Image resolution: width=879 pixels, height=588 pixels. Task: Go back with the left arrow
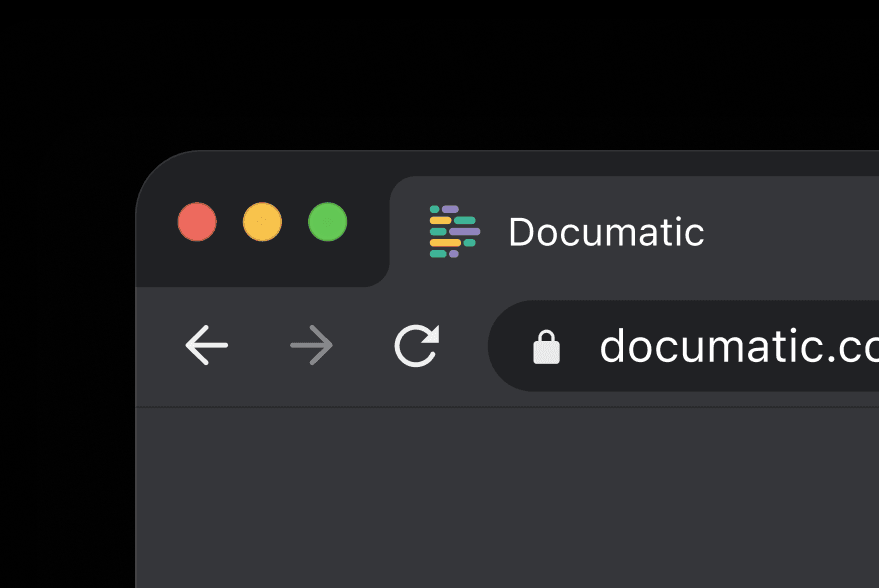tap(206, 345)
